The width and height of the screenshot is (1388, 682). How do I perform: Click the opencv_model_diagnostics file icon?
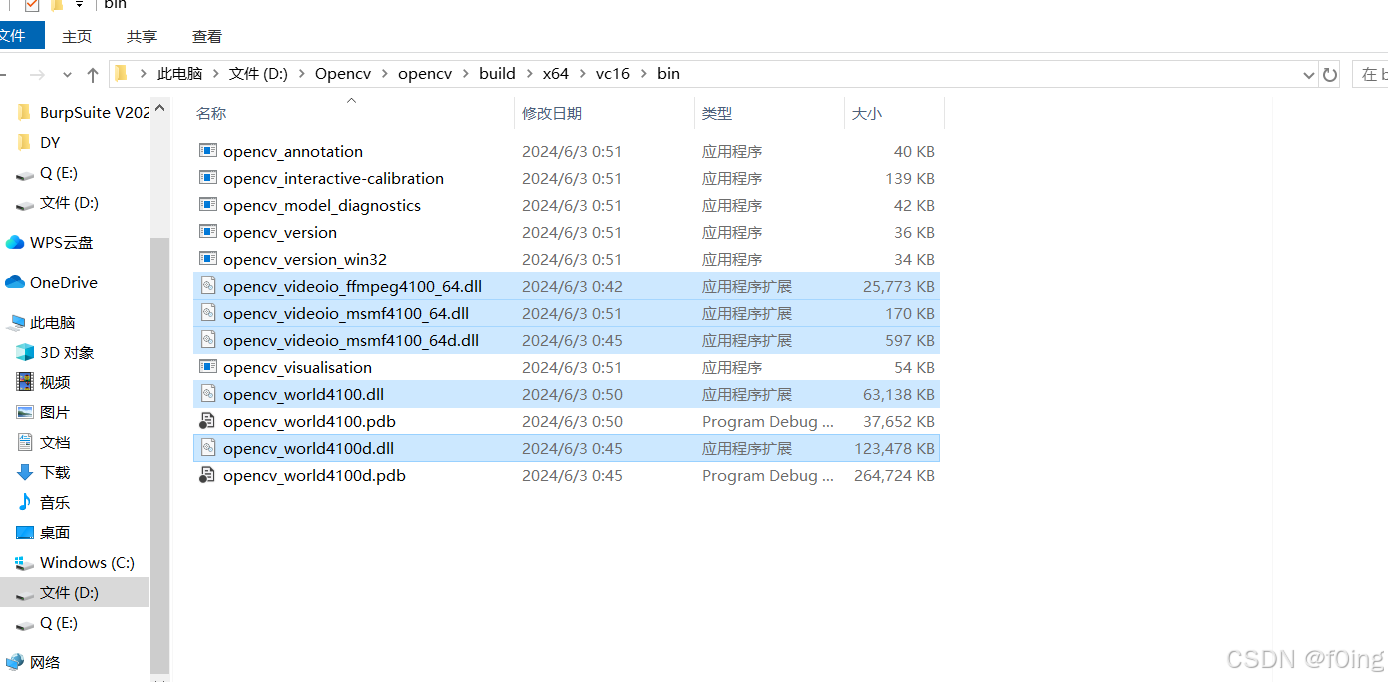(x=208, y=205)
